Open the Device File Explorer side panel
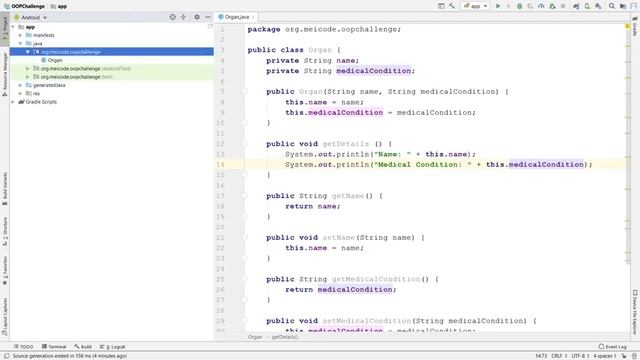Viewport: 640px width, 360px height. [635, 312]
